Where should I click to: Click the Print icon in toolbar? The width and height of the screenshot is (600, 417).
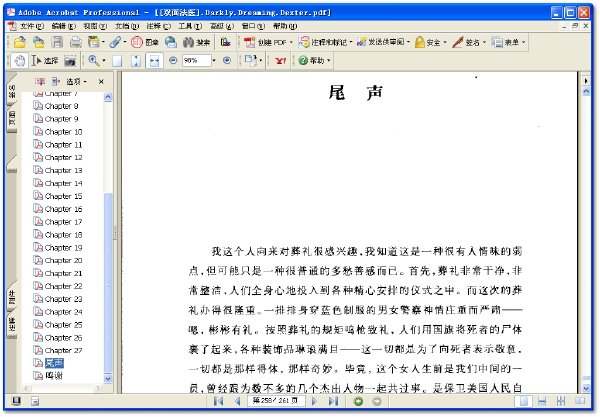click(75, 42)
